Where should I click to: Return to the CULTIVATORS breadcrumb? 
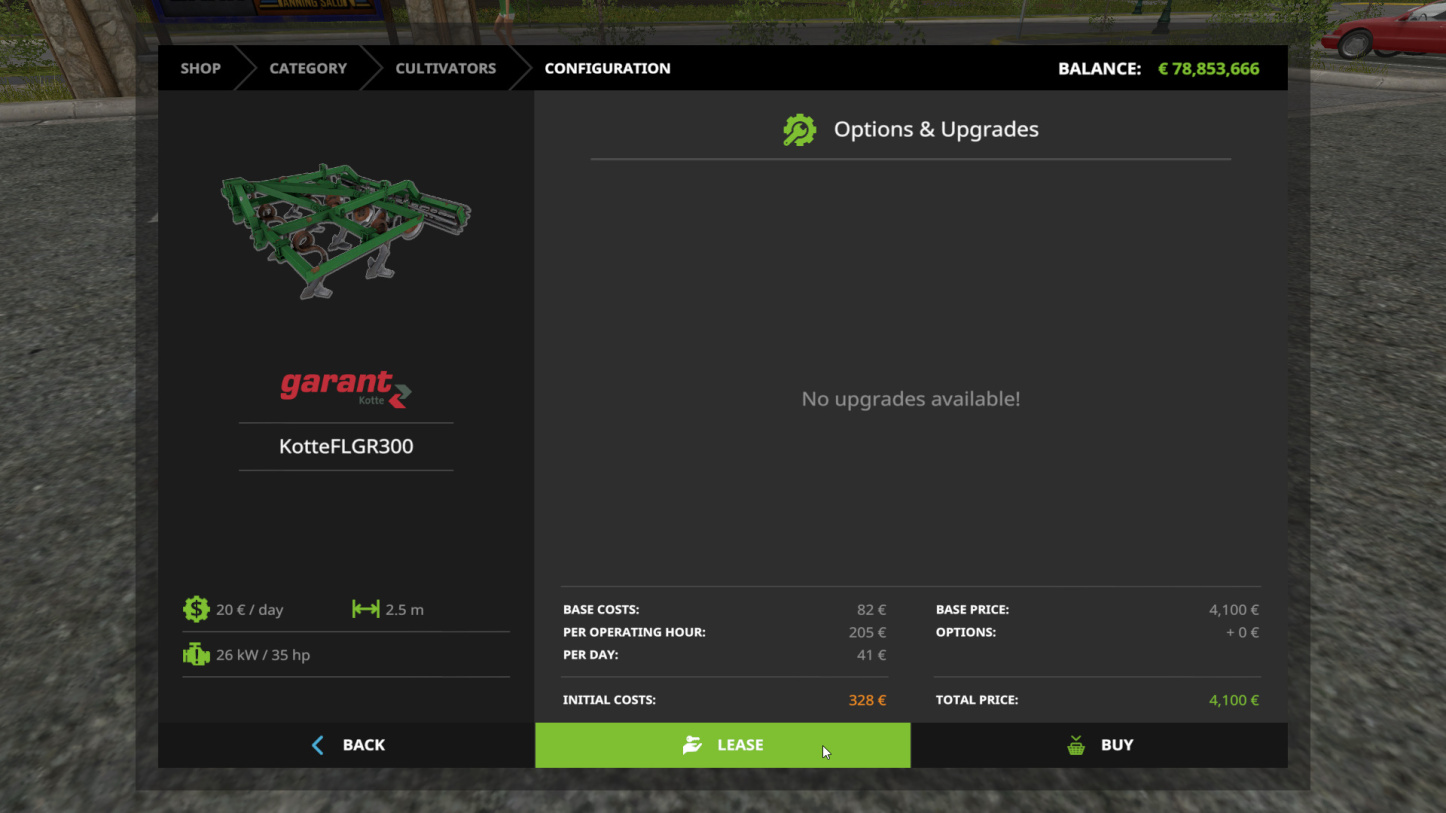point(445,68)
